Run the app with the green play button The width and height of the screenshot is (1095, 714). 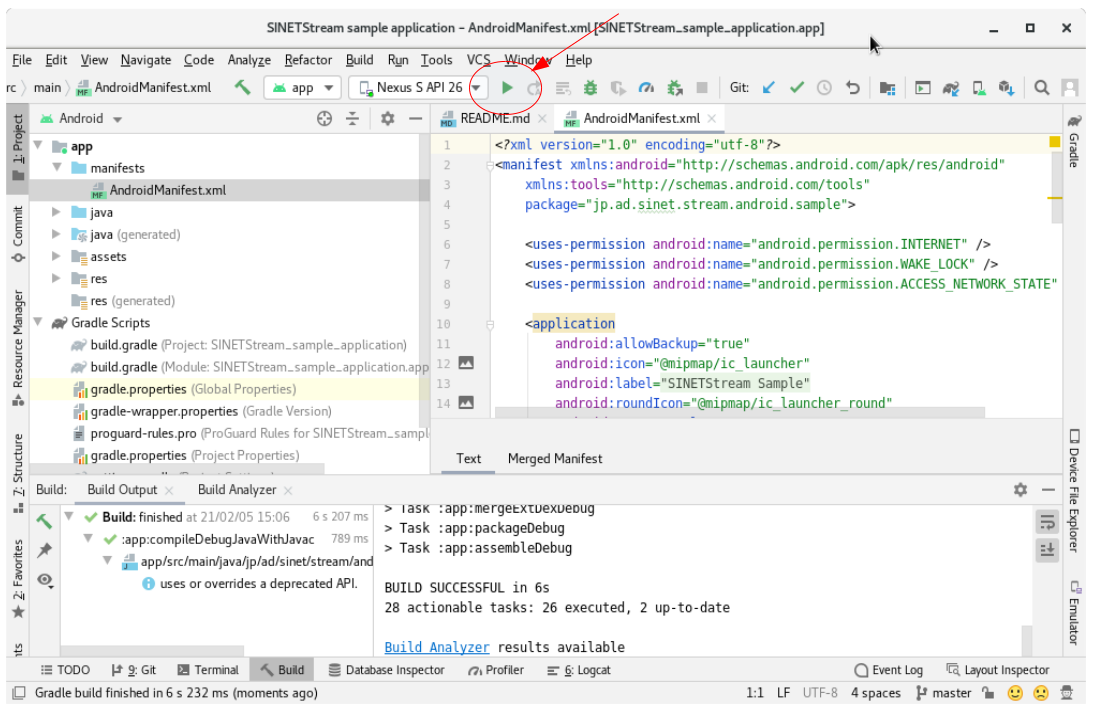point(508,88)
